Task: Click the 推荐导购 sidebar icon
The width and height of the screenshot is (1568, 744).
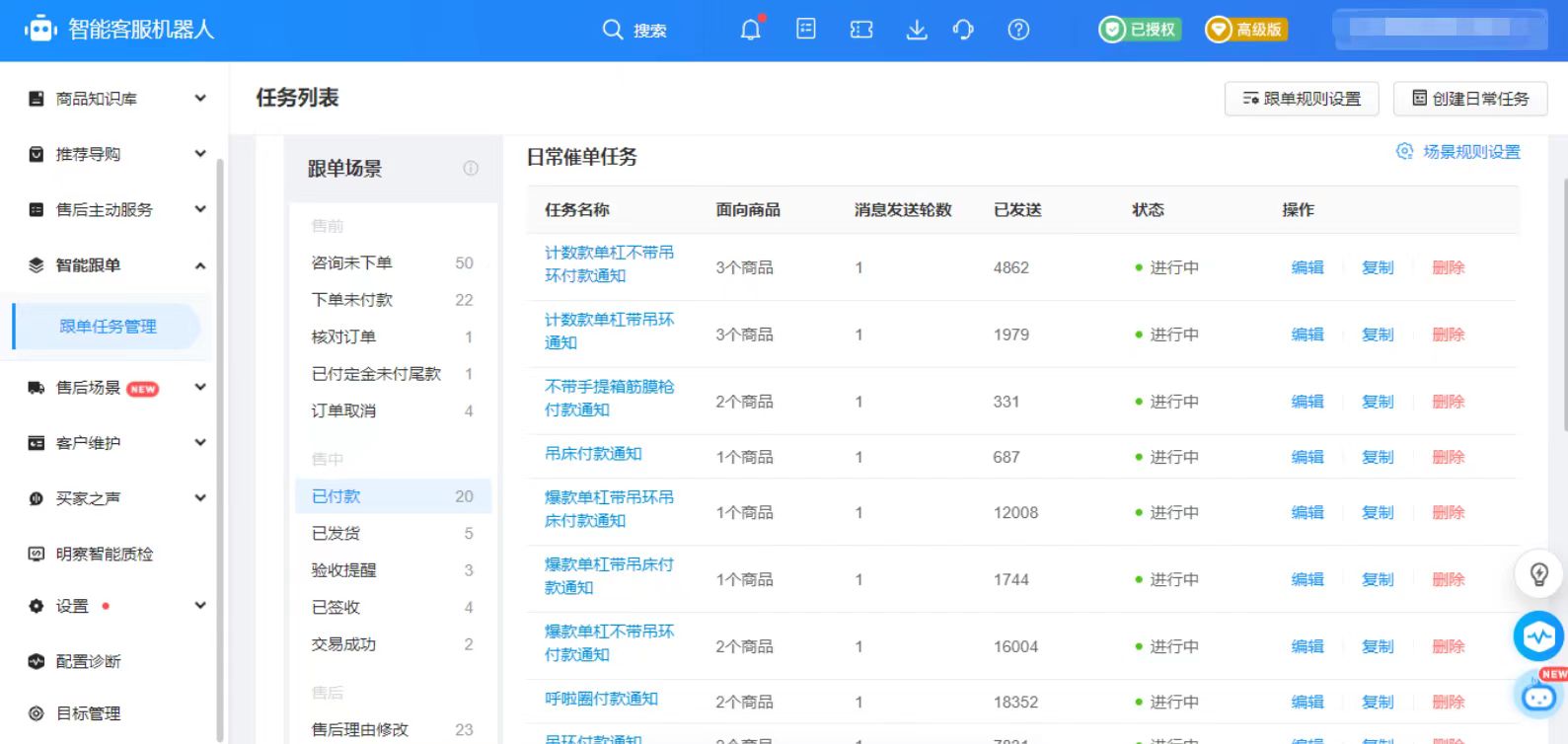Action: click(37, 154)
